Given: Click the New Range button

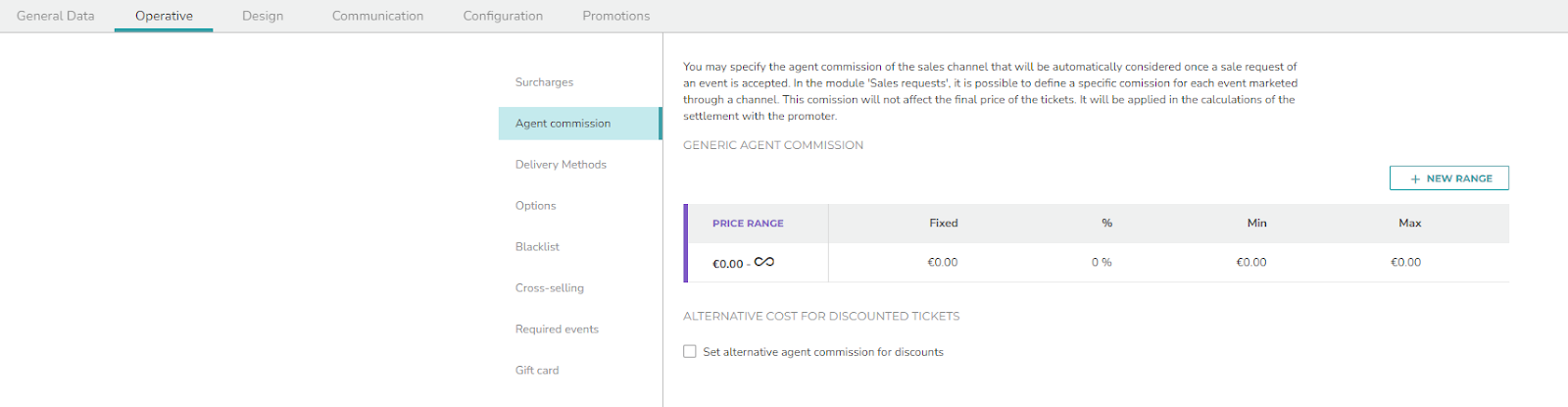Looking at the screenshot, I should (1448, 178).
